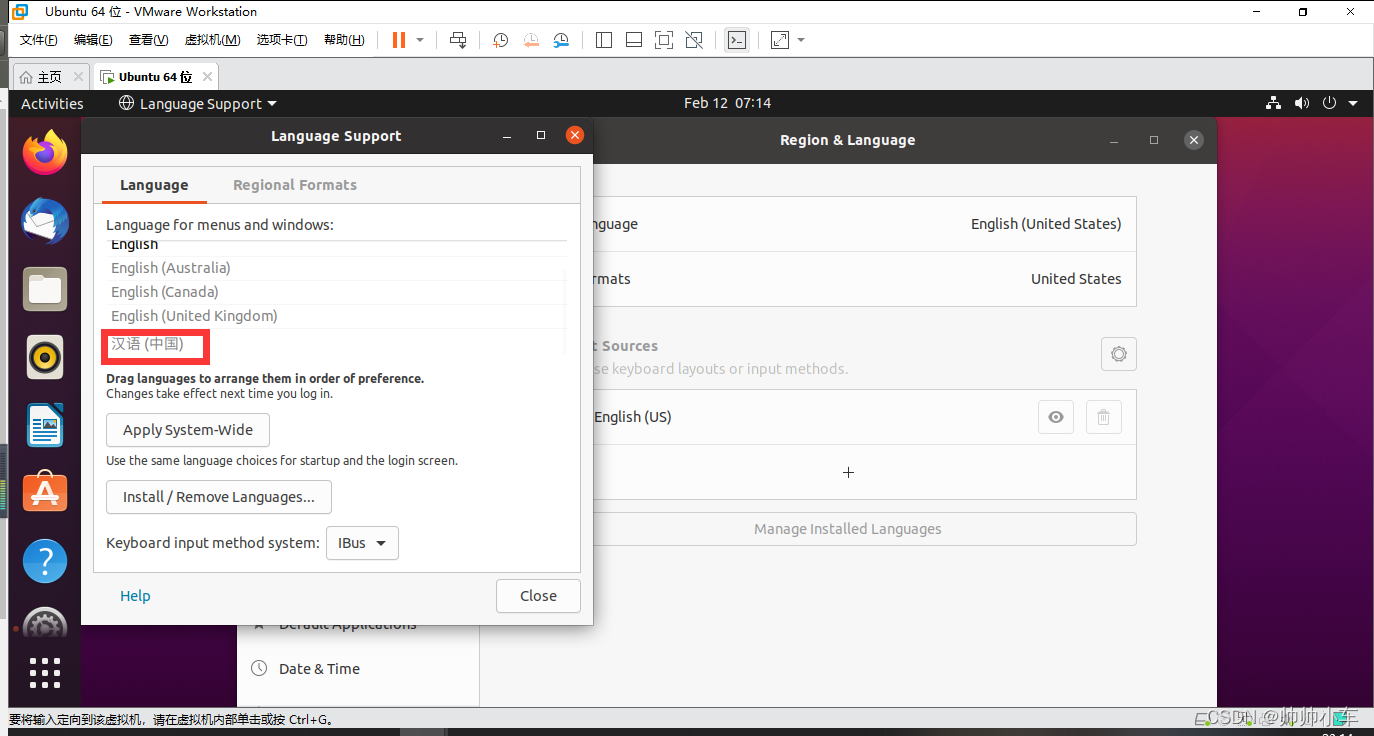Add an input source with plus button
The width and height of the screenshot is (1374, 736).
[x=848, y=472]
